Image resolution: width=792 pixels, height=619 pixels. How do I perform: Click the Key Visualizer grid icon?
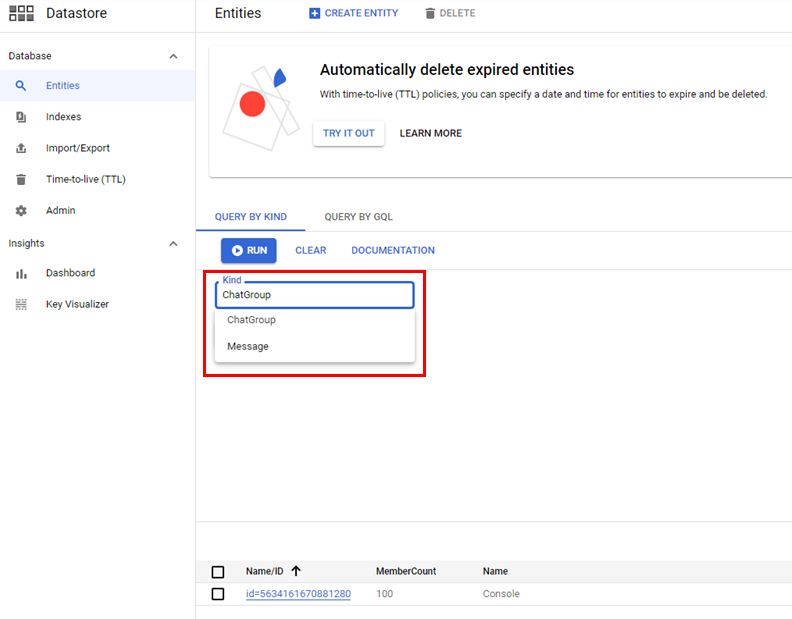[21, 304]
